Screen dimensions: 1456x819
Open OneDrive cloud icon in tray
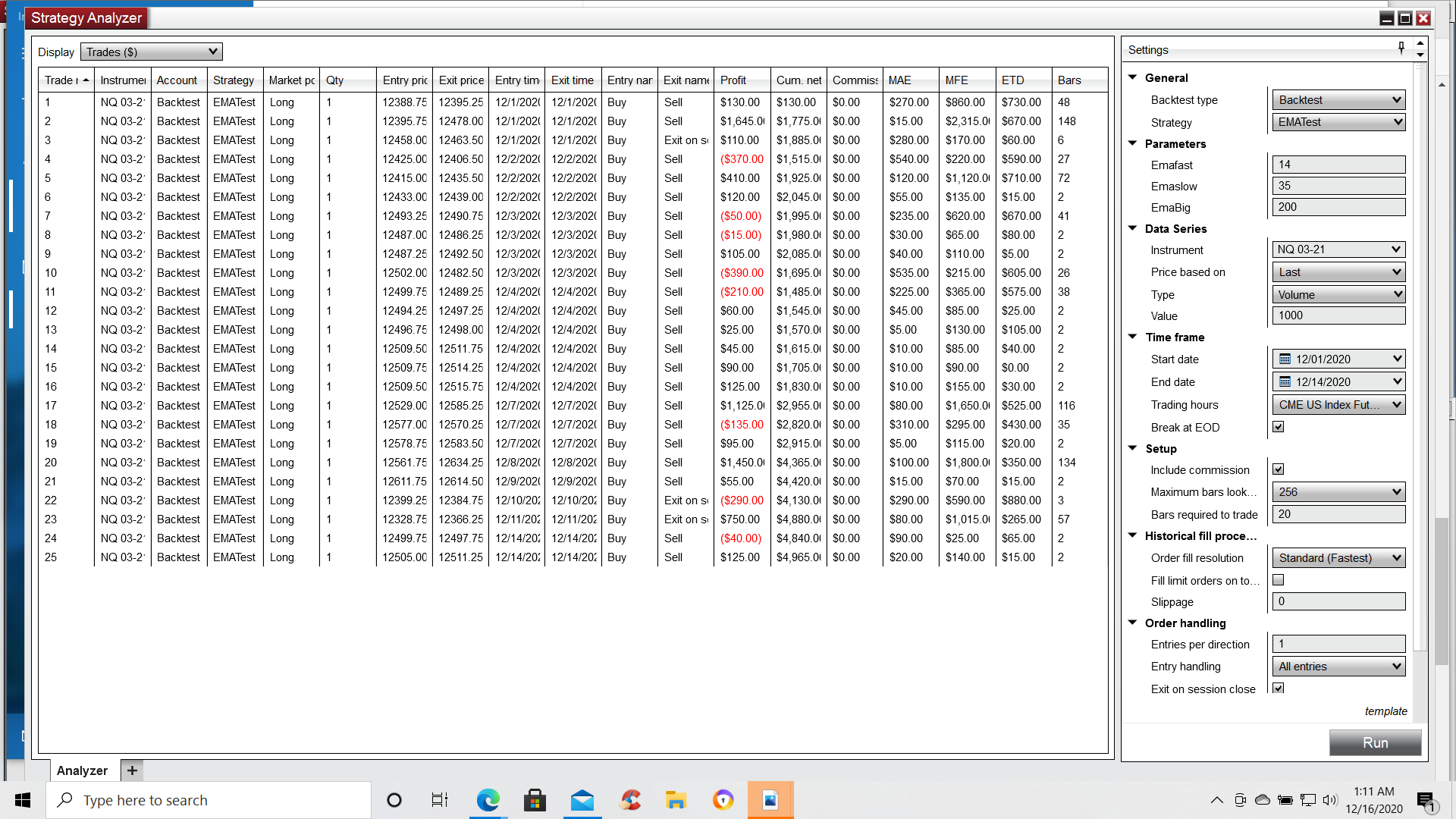(x=1263, y=800)
